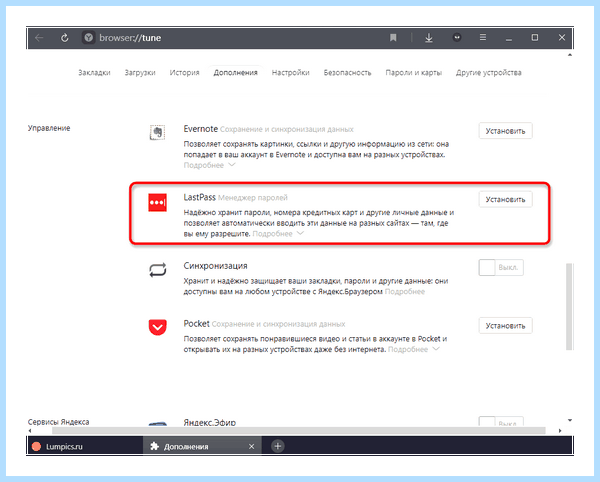Click the Lumpics.ru orange favicon

tap(36, 446)
